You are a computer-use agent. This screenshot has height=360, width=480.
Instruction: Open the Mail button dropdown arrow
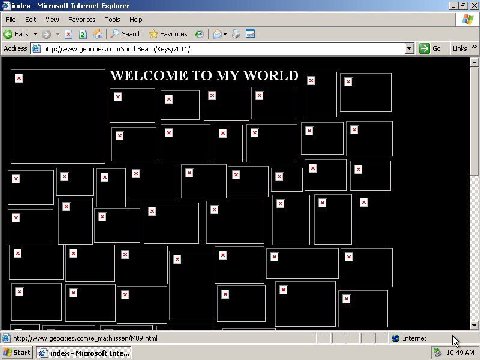[226, 34]
